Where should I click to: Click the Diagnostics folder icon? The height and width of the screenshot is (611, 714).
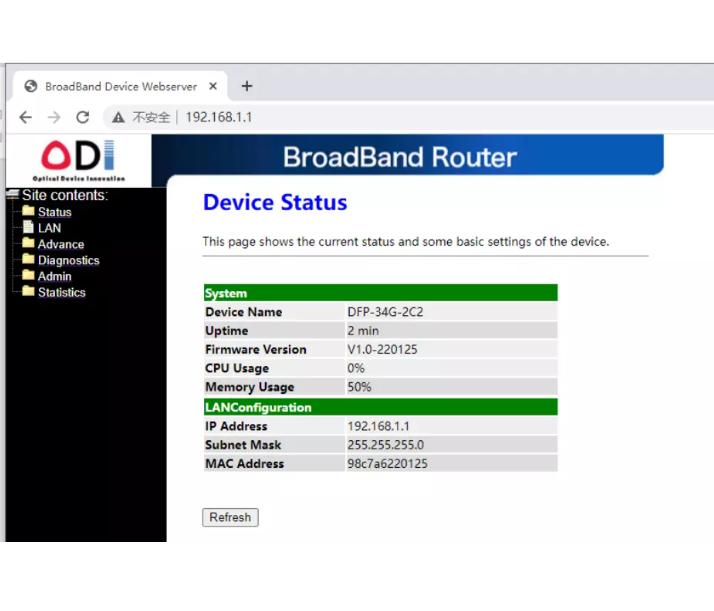pyautogui.click(x=28, y=259)
